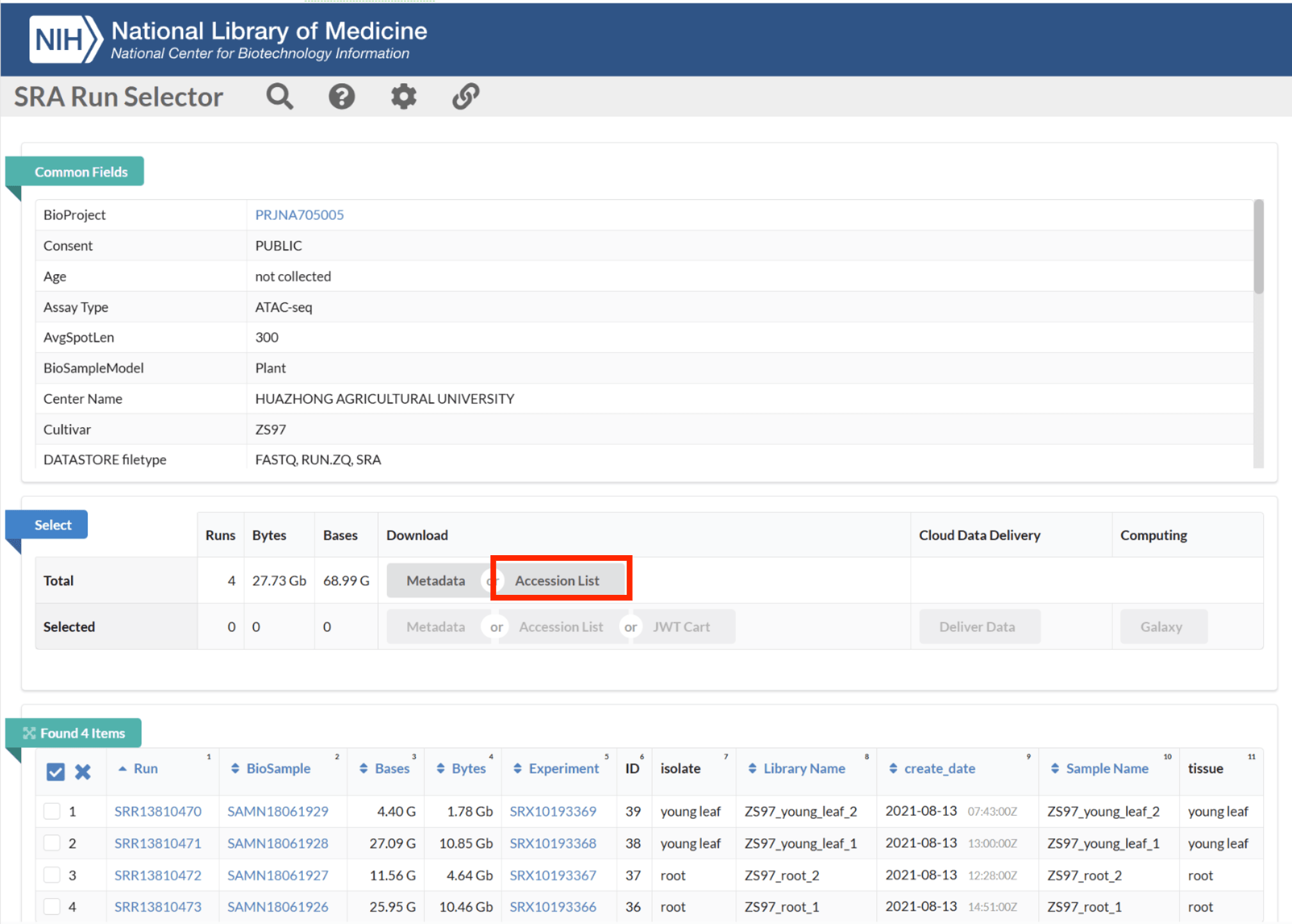
Task: Check the box for run SRR13810472
Action: tap(52, 875)
